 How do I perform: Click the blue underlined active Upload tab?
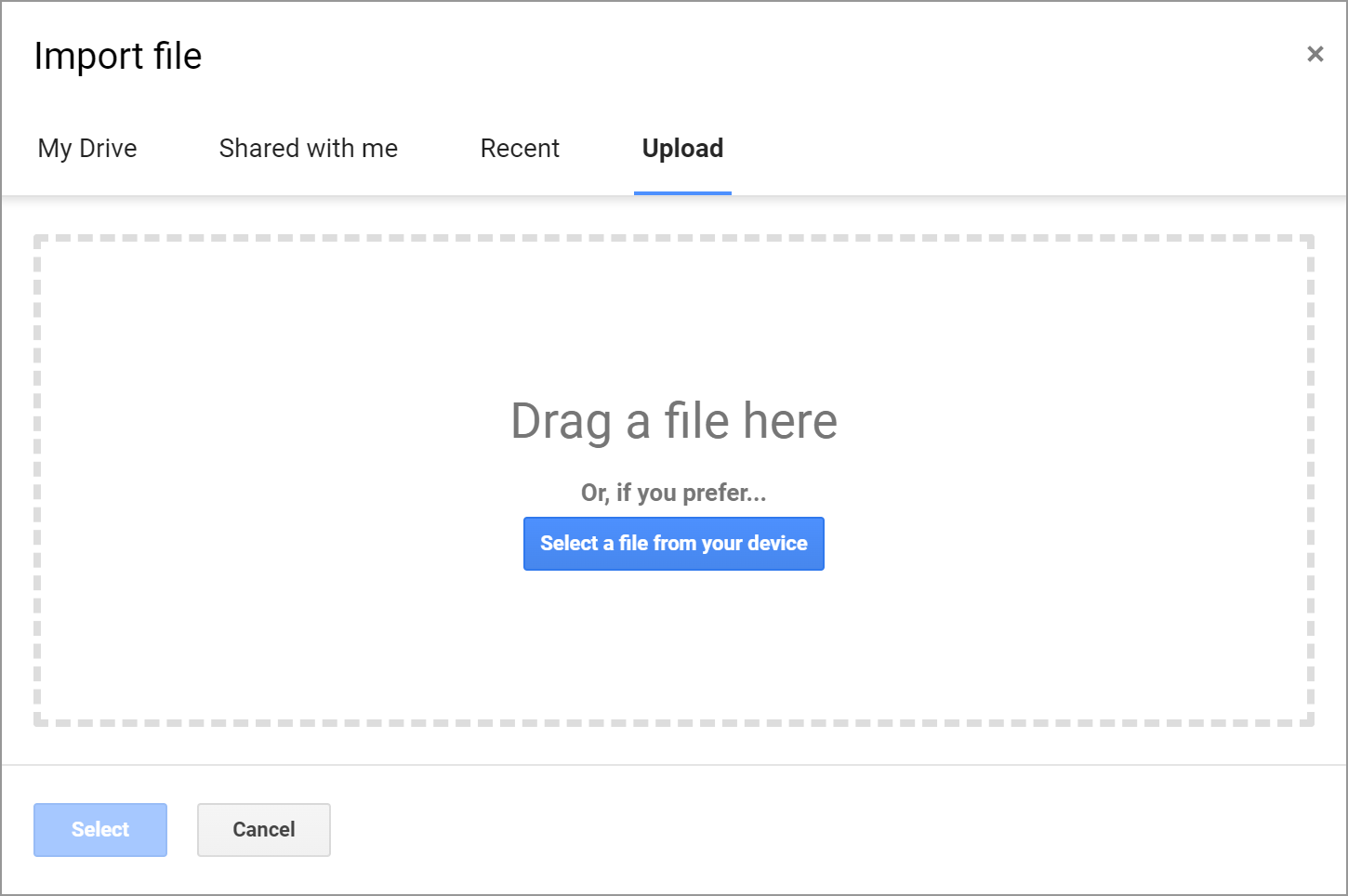[x=682, y=149]
